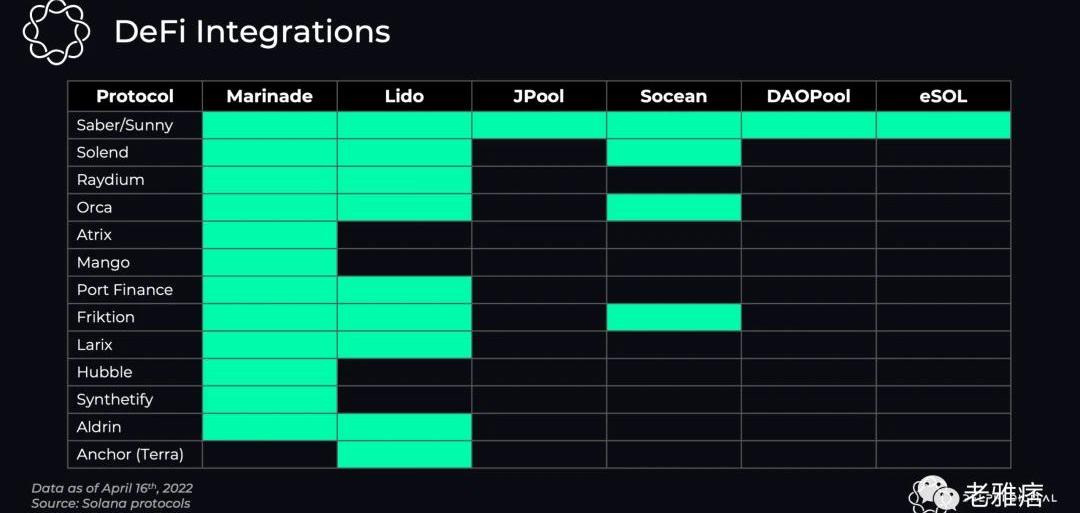Click the black Mango cell under Lido

point(404,262)
